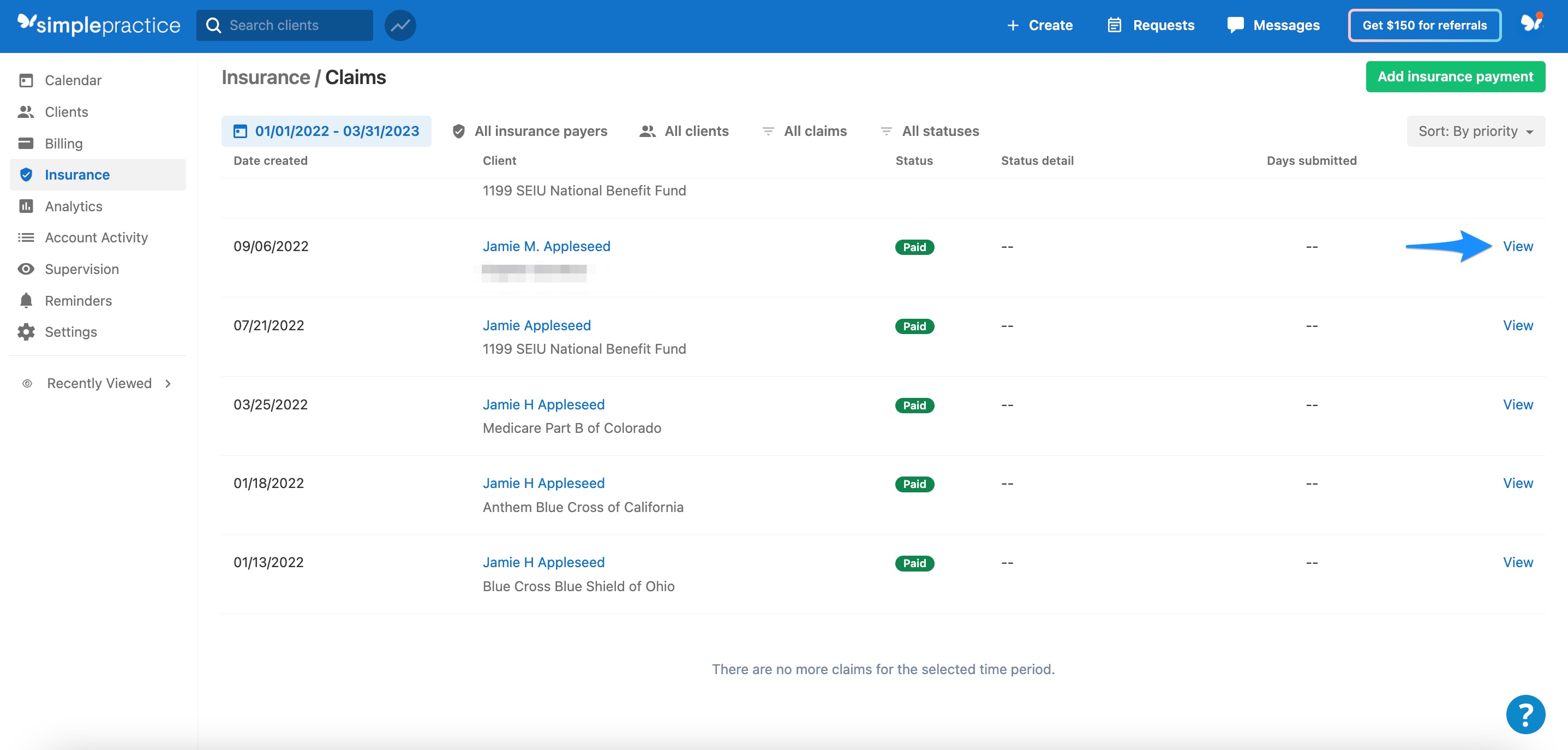The image size is (1568, 750).
Task: Open Jamie H Appleseed Ohio claim client
Action: click(543, 562)
